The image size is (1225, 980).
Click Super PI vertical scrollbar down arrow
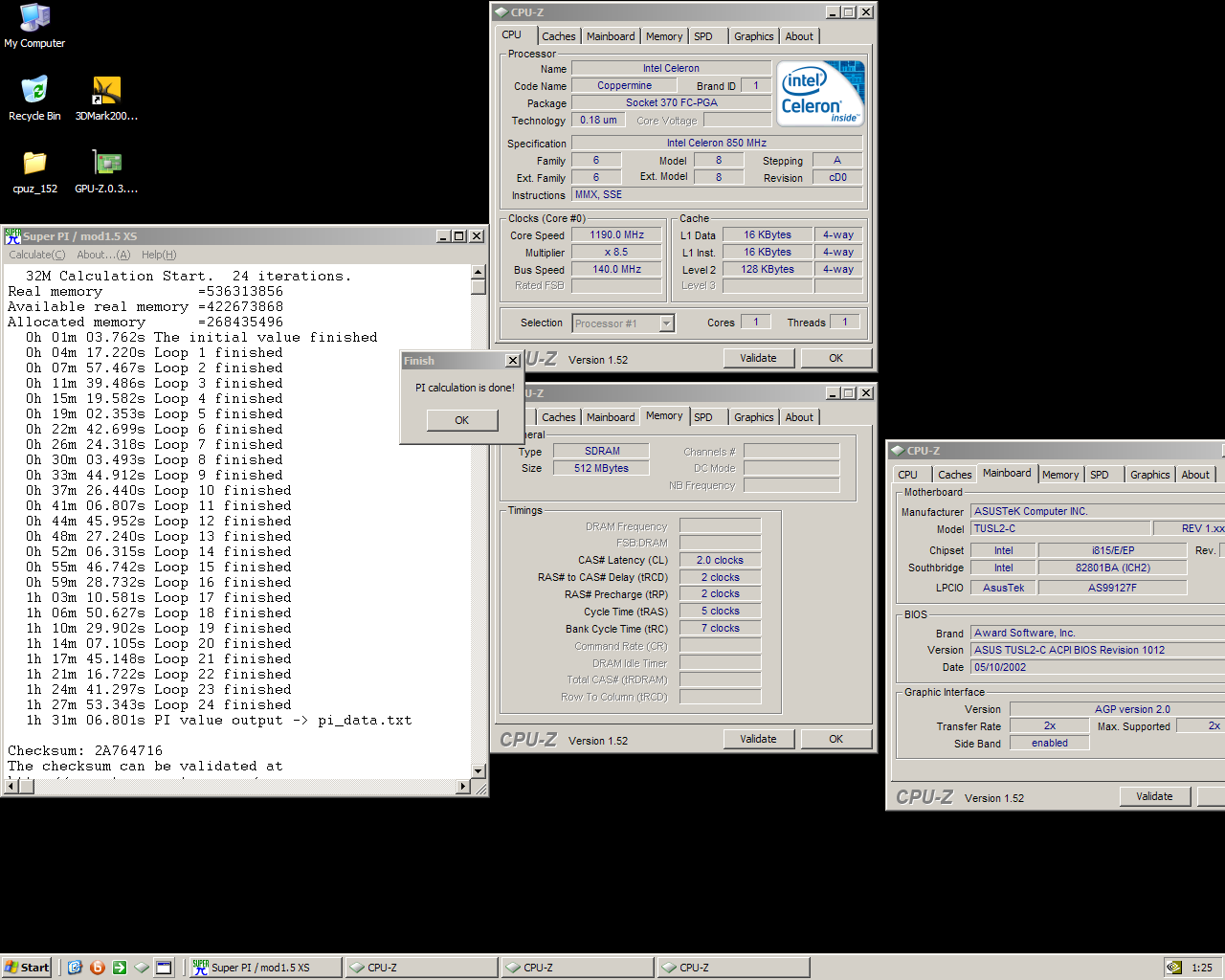[479, 771]
